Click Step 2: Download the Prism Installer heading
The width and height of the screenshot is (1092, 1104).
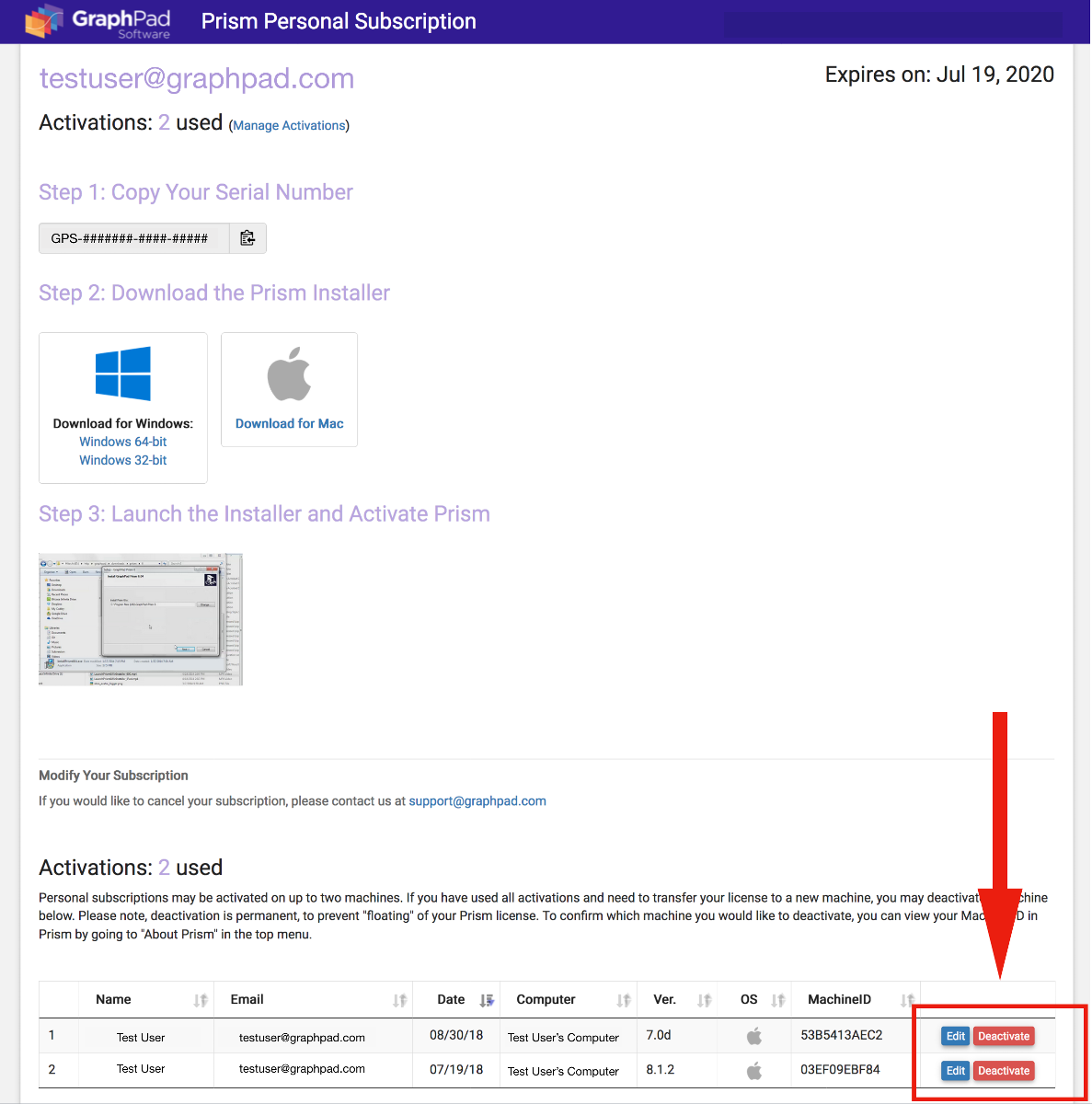point(214,293)
